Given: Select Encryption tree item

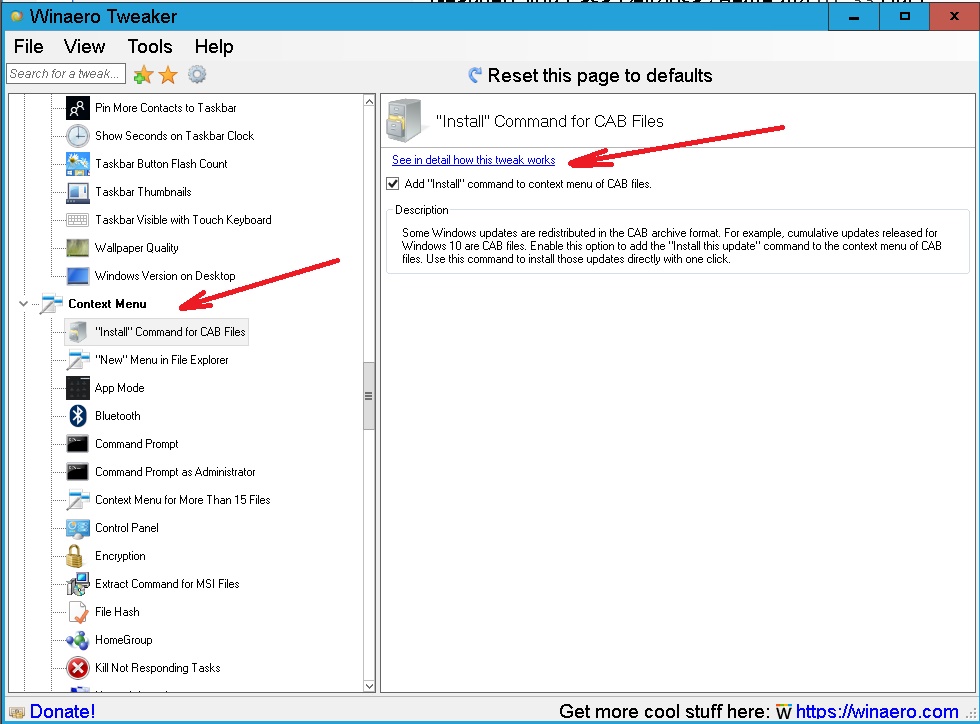Looking at the screenshot, I should tap(120, 556).
